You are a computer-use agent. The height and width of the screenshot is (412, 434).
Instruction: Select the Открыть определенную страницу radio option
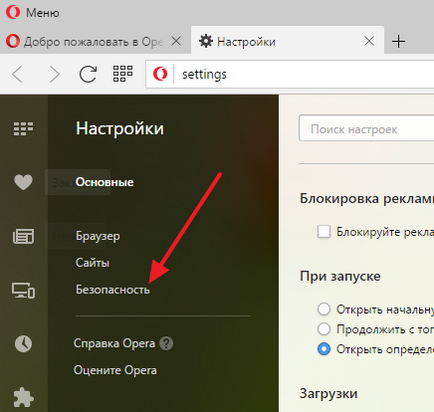coord(324,349)
